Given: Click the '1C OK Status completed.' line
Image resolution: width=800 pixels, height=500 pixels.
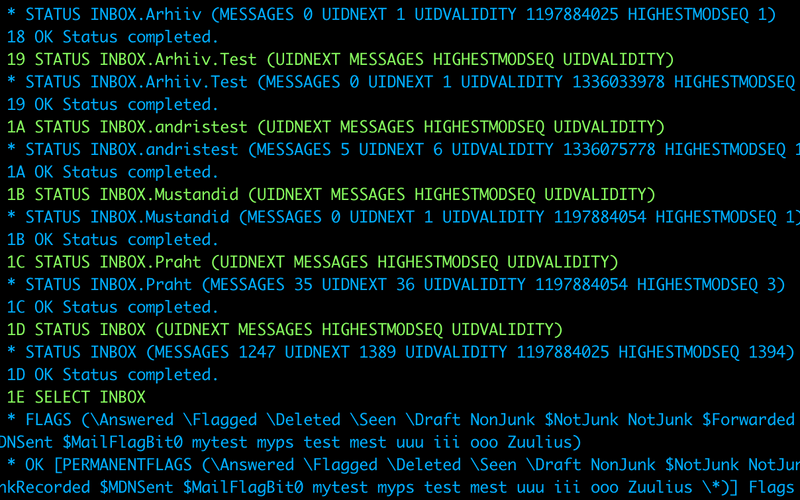Looking at the screenshot, I should pyautogui.click(x=113, y=307).
